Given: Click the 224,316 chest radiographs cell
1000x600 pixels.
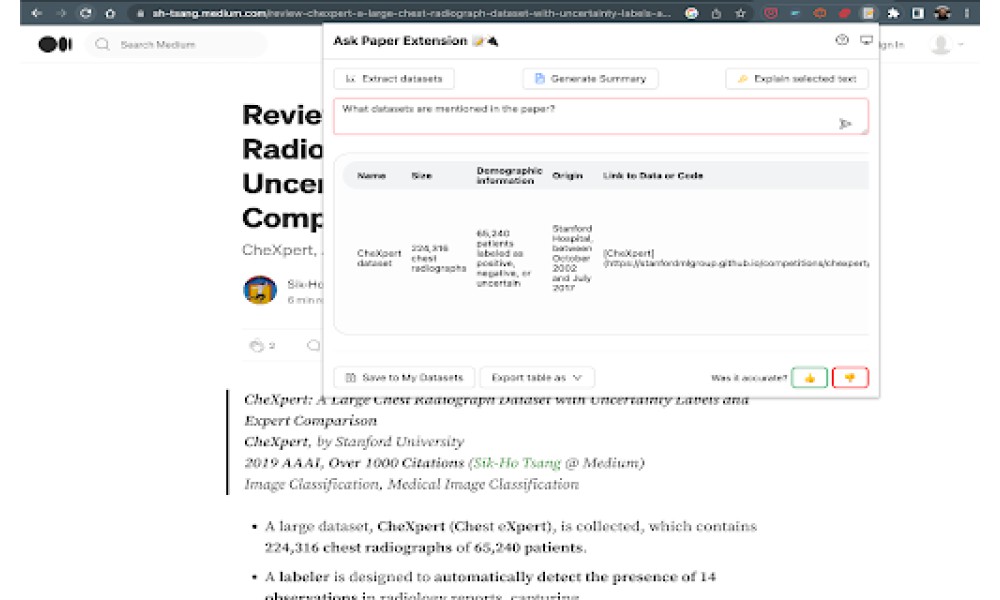Looking at the screenshot, I should (x=438, y=258).
